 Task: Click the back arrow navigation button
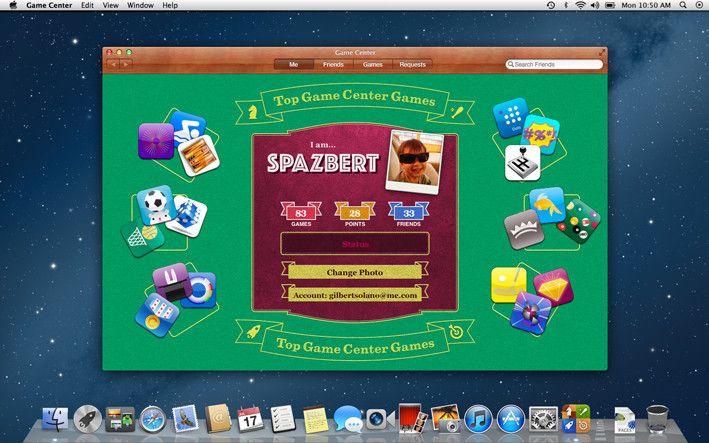pyautogui.click(x=113, y=64)
